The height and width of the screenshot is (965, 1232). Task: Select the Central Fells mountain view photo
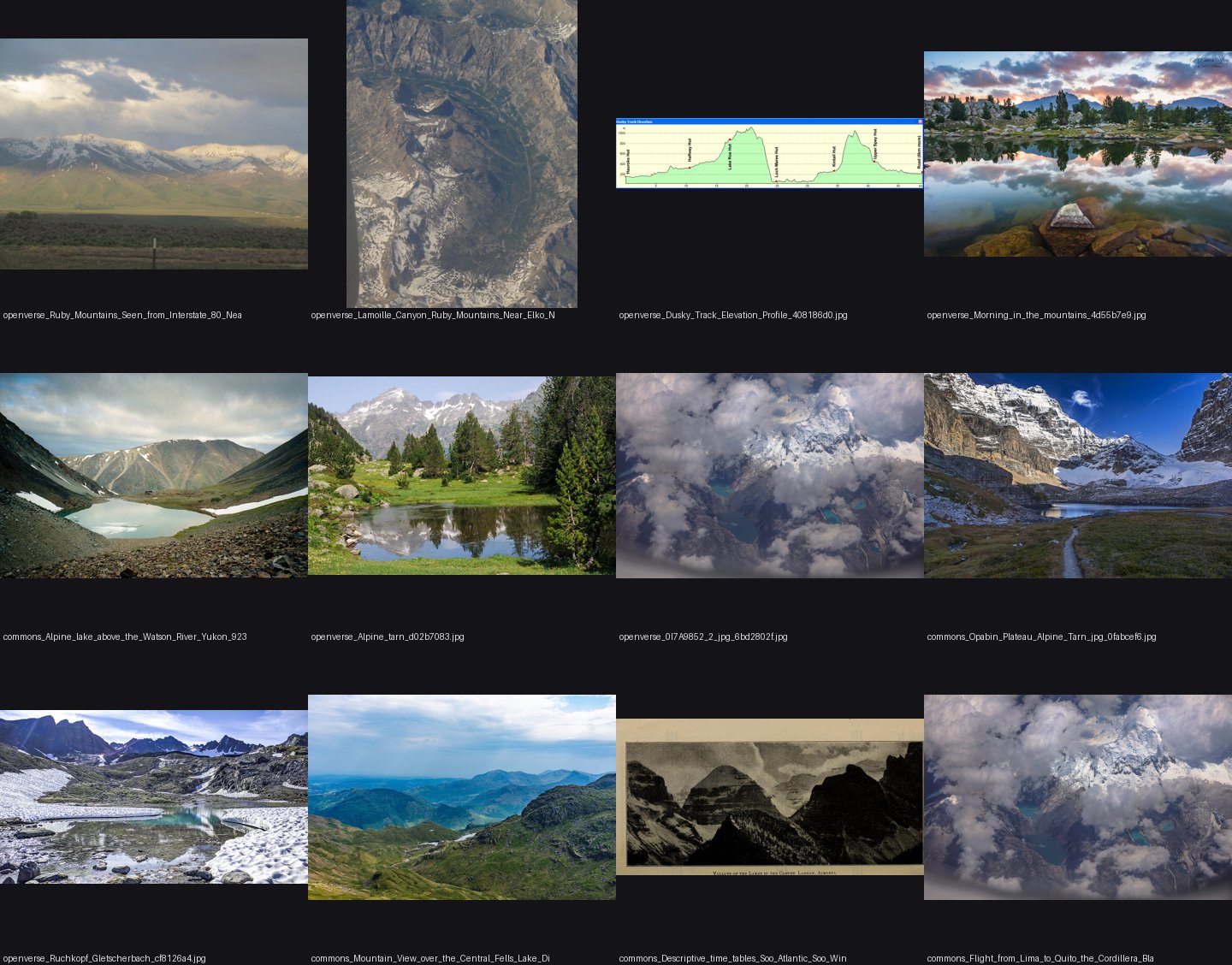coord(462,797)
